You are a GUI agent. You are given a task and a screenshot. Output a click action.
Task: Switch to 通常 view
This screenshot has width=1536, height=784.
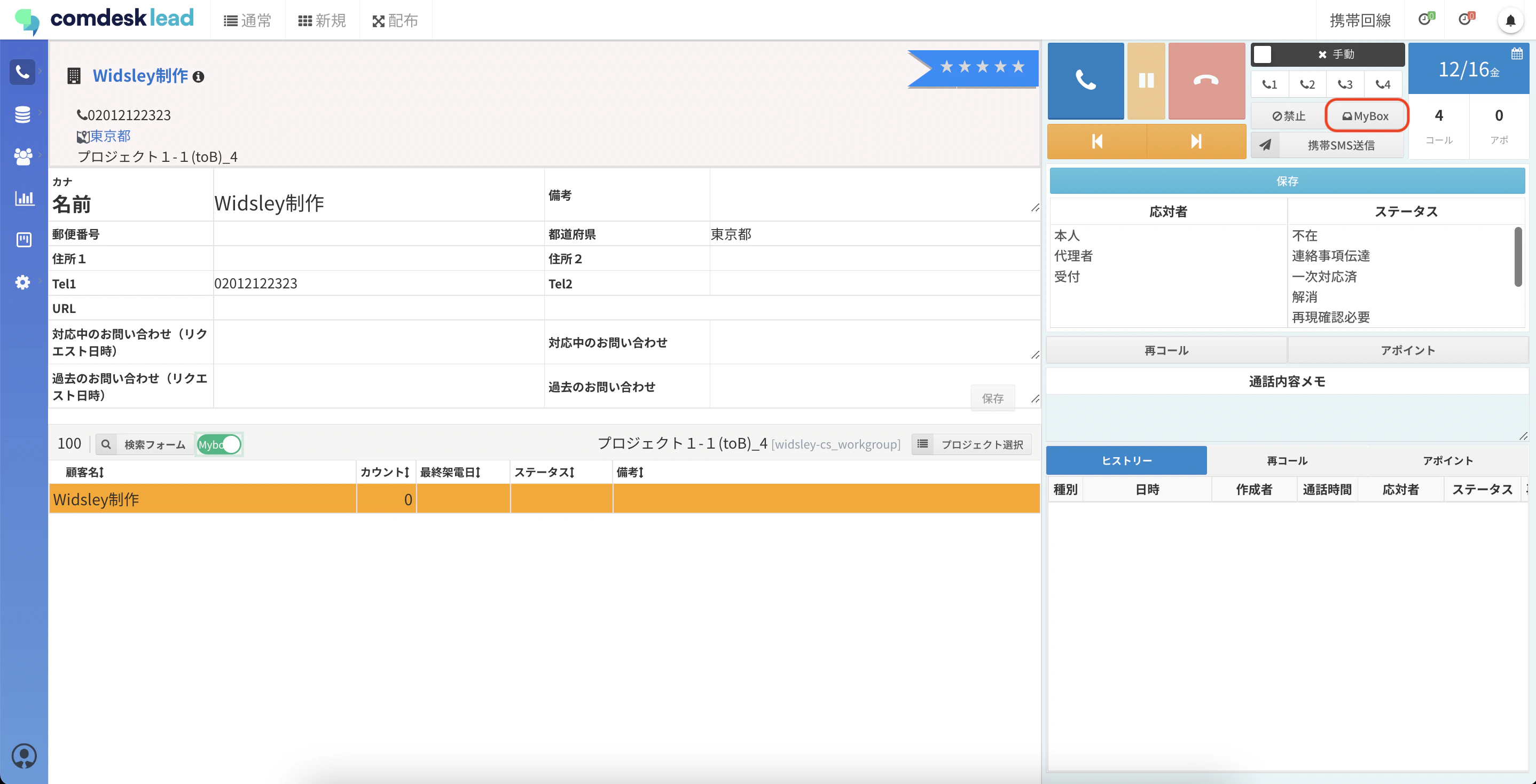(x=247, y=21)
